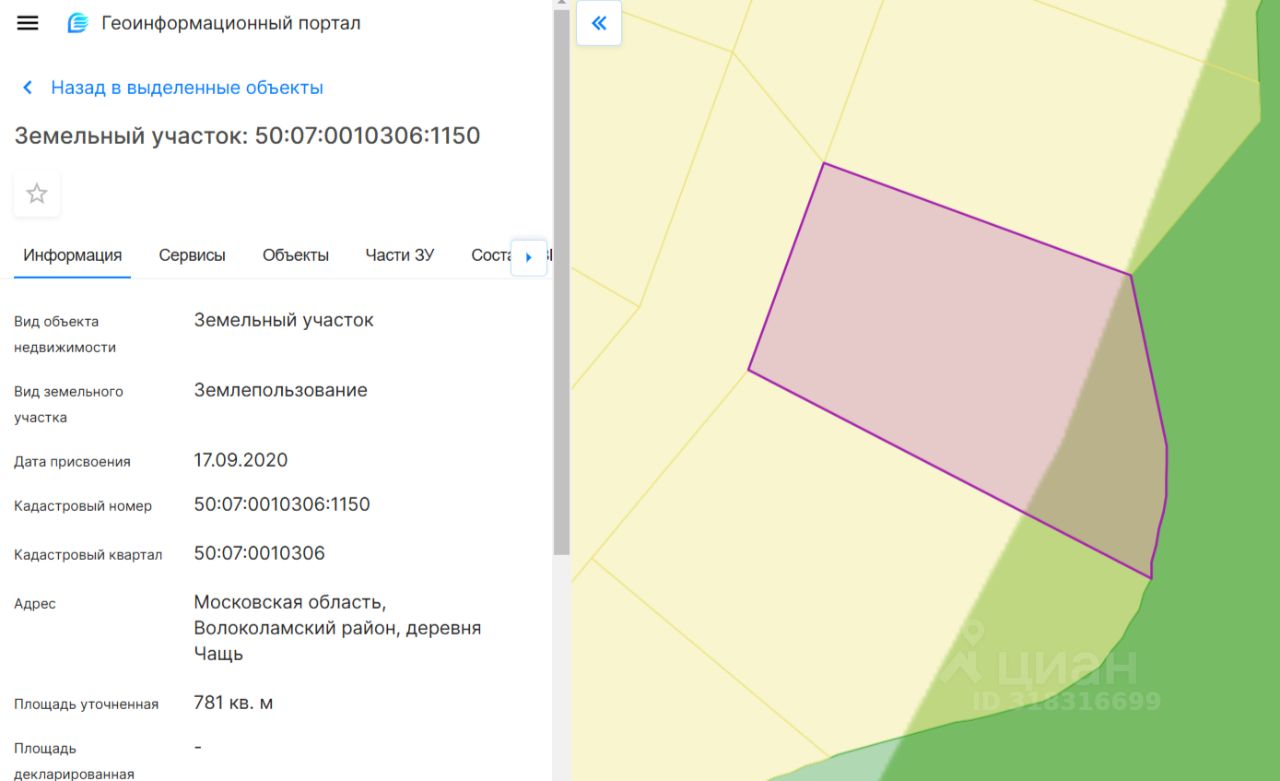
Task: Open the partially hidden Состав tab
Action: pyautogui.click(x=490, y=255)
